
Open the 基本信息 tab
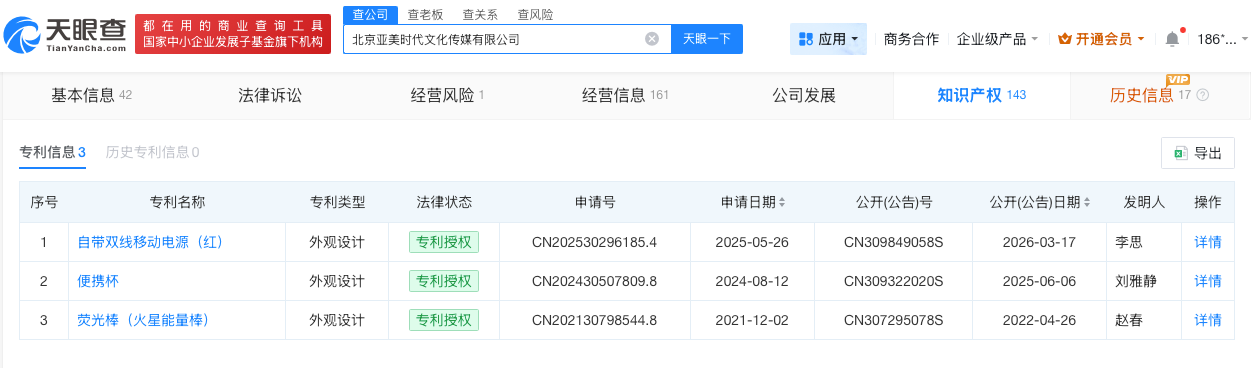click(92, 95)
